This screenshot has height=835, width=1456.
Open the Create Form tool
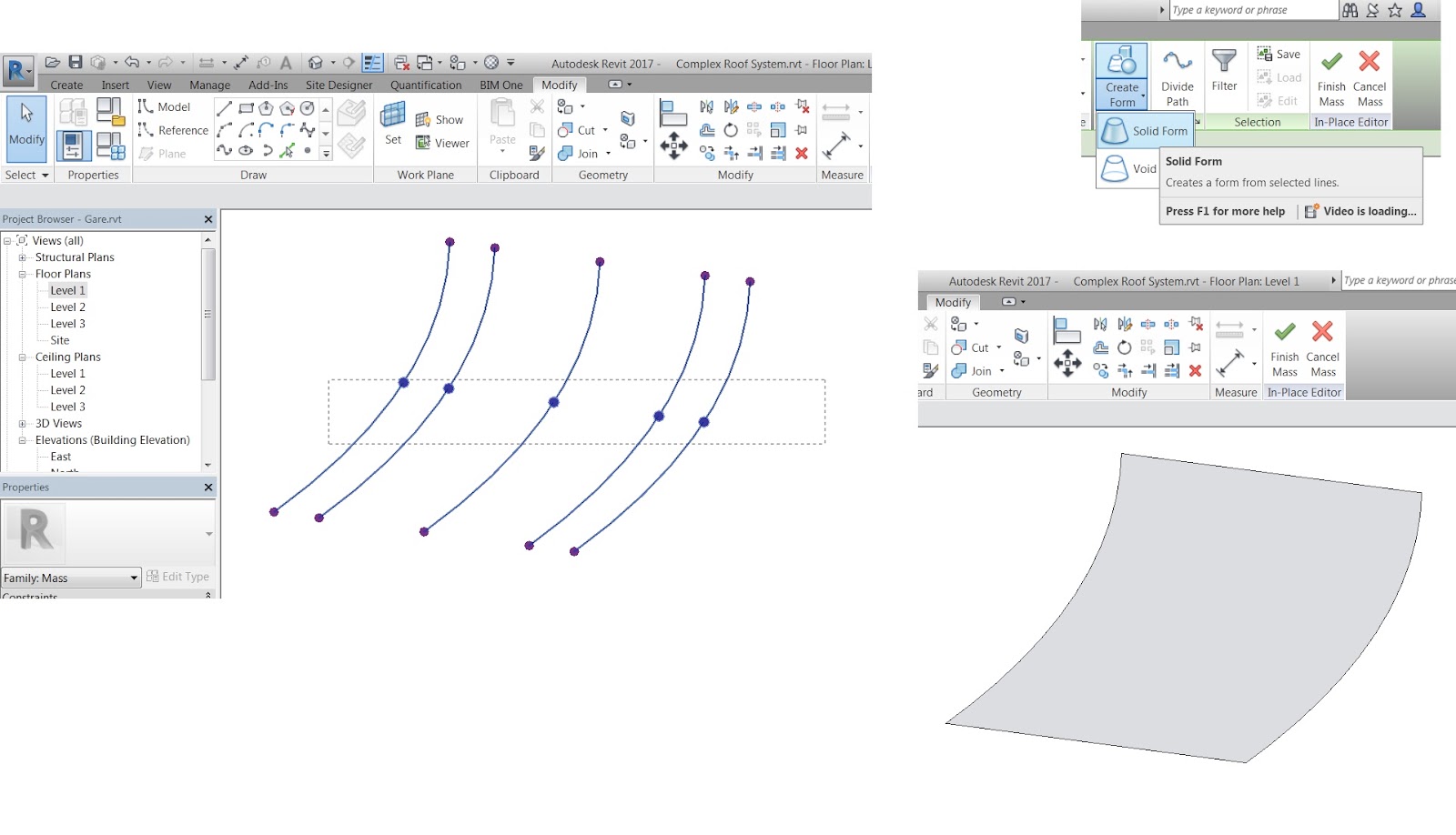coord(1121,73)
